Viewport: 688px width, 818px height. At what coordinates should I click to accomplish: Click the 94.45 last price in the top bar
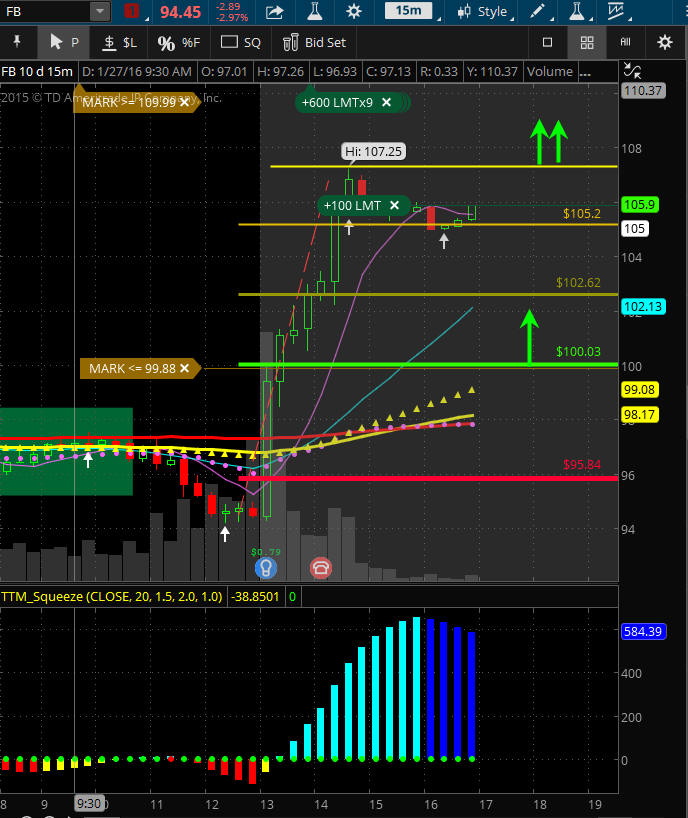[180, 12]
